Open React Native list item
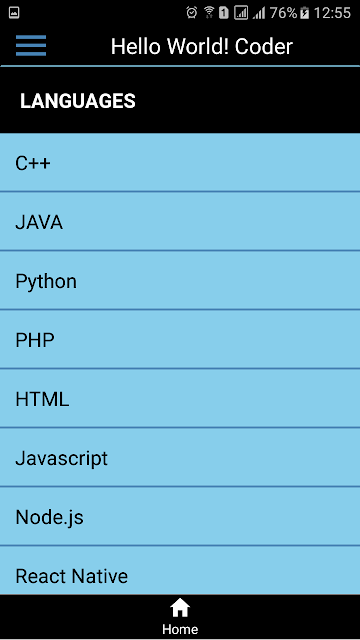This screenshot has width=360, height=640. coord(180,571)
